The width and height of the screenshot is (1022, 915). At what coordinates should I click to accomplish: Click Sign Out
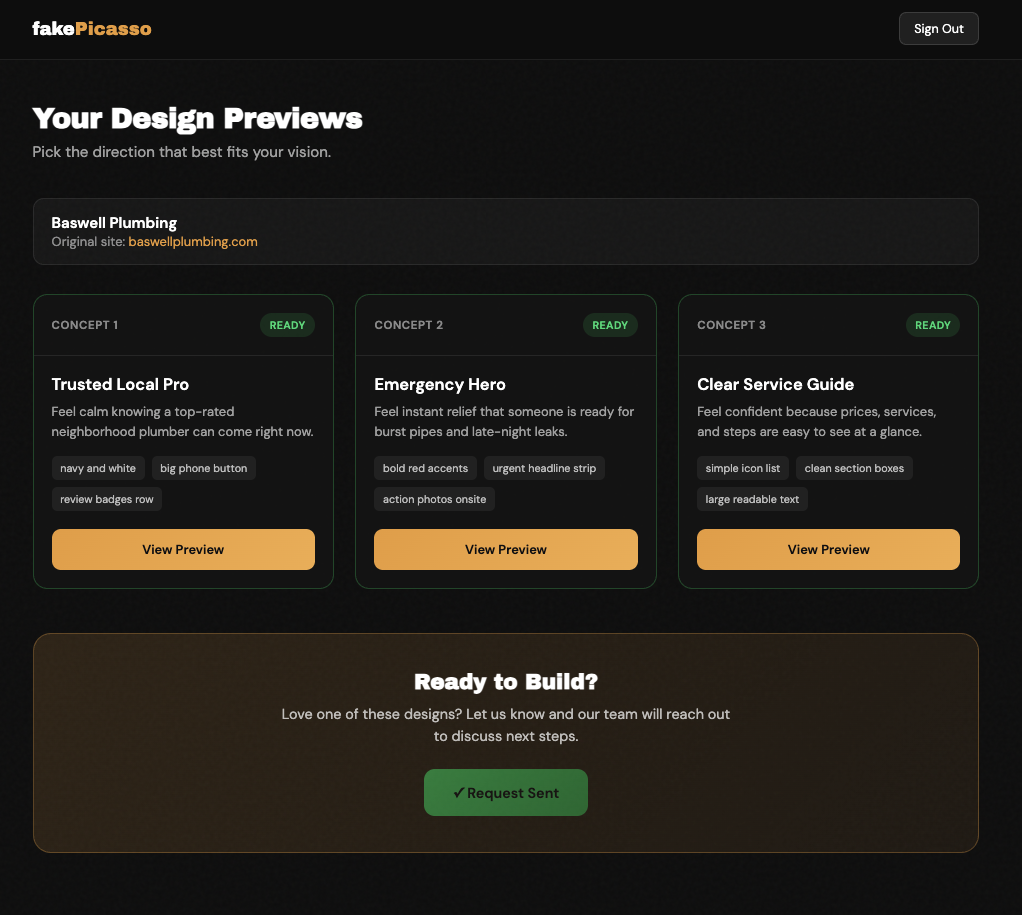pos(938,28)
